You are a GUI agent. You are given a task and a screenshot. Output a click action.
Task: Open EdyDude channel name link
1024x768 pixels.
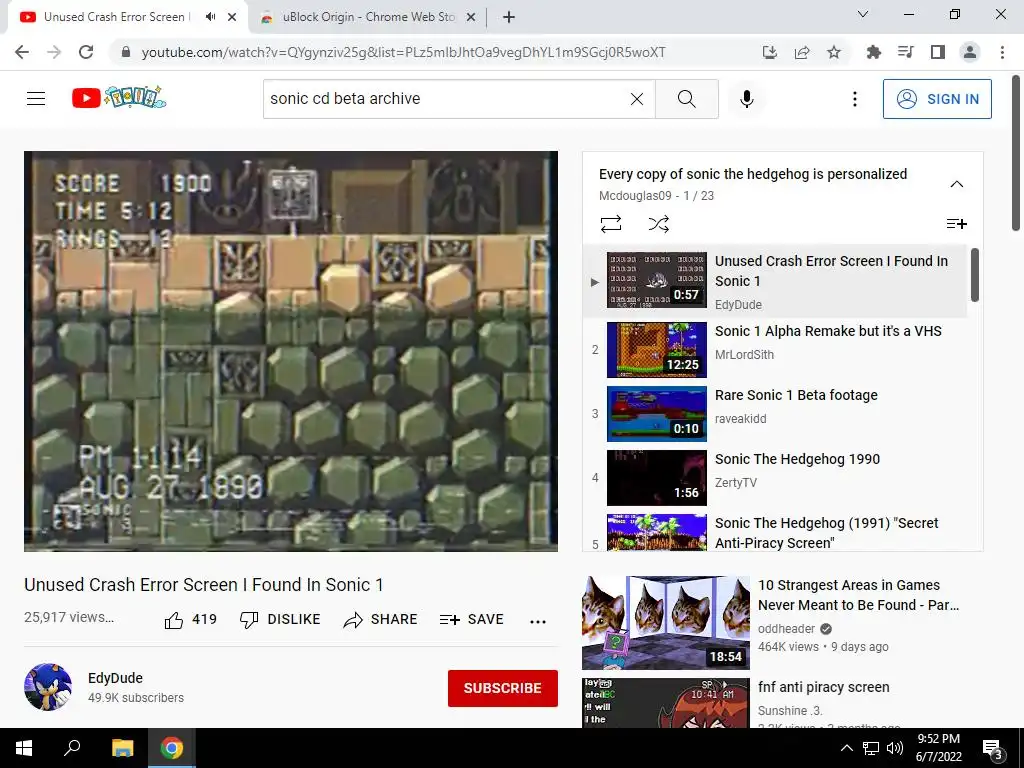click(115, 678)
